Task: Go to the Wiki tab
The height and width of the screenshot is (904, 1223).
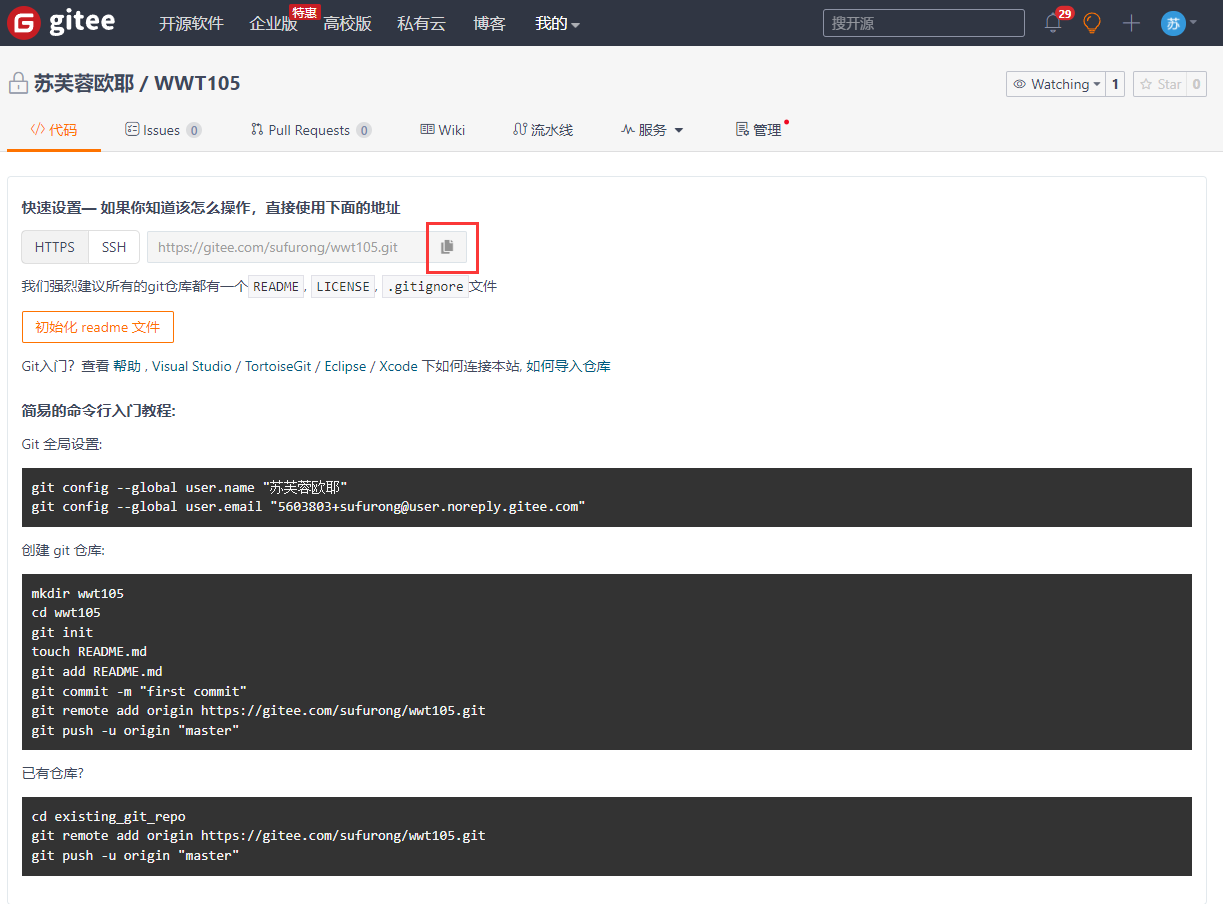Action: point(442,130)
